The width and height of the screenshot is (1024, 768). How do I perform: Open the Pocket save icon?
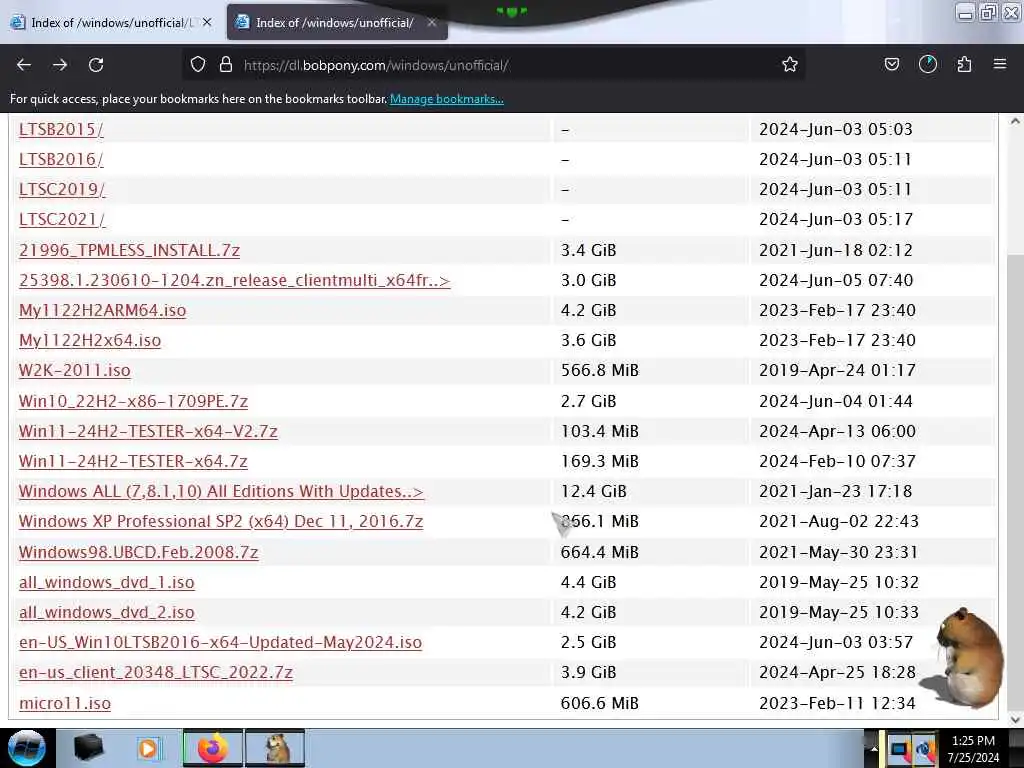pyautogui.click(x=891, y=65)
